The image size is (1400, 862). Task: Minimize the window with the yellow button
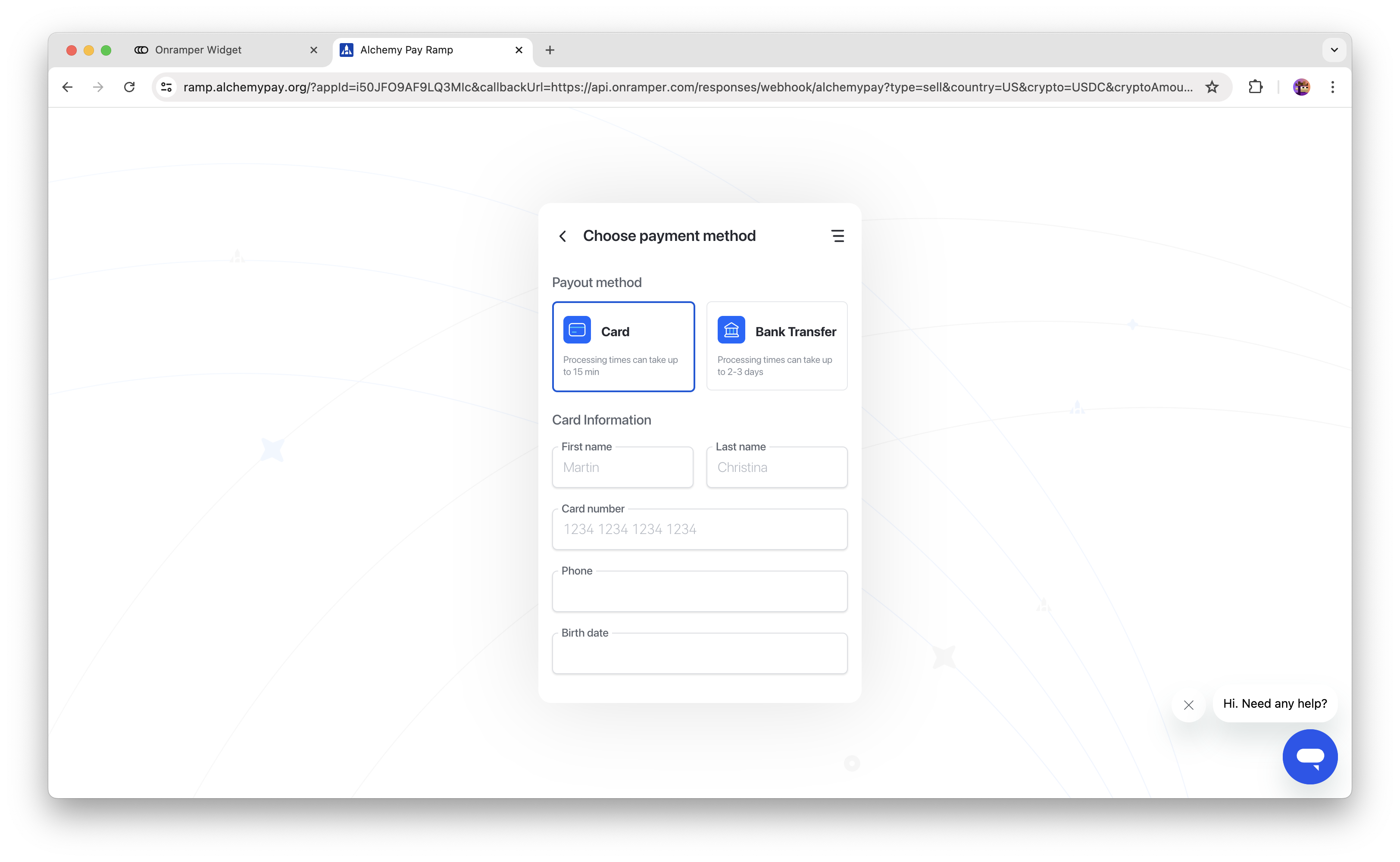click(88, 50)
